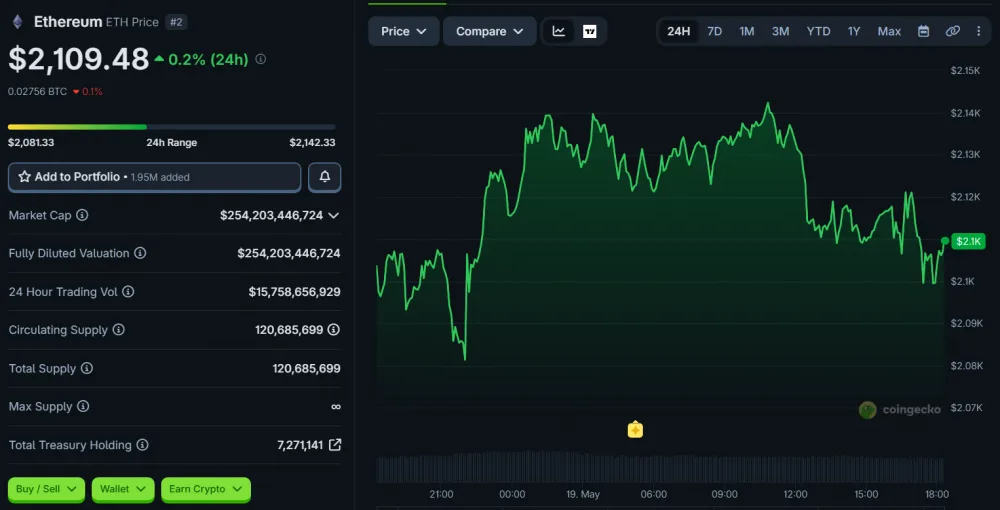Select the Max time range tab
1000x510 pixels.
click(x=889, y=31)
